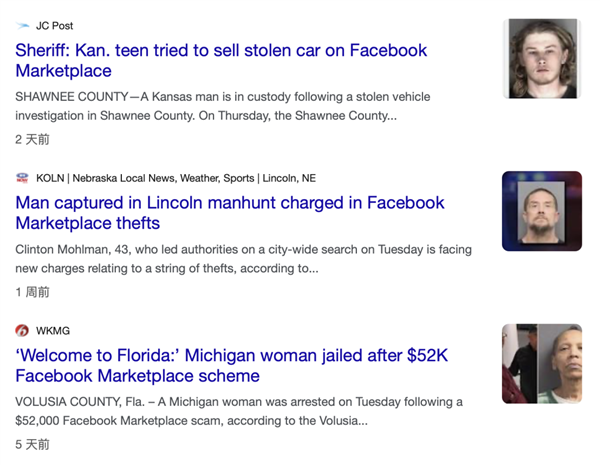Click the '5 天前' timestamp
This screenshot has height=465, width=600.
point(32,444)
